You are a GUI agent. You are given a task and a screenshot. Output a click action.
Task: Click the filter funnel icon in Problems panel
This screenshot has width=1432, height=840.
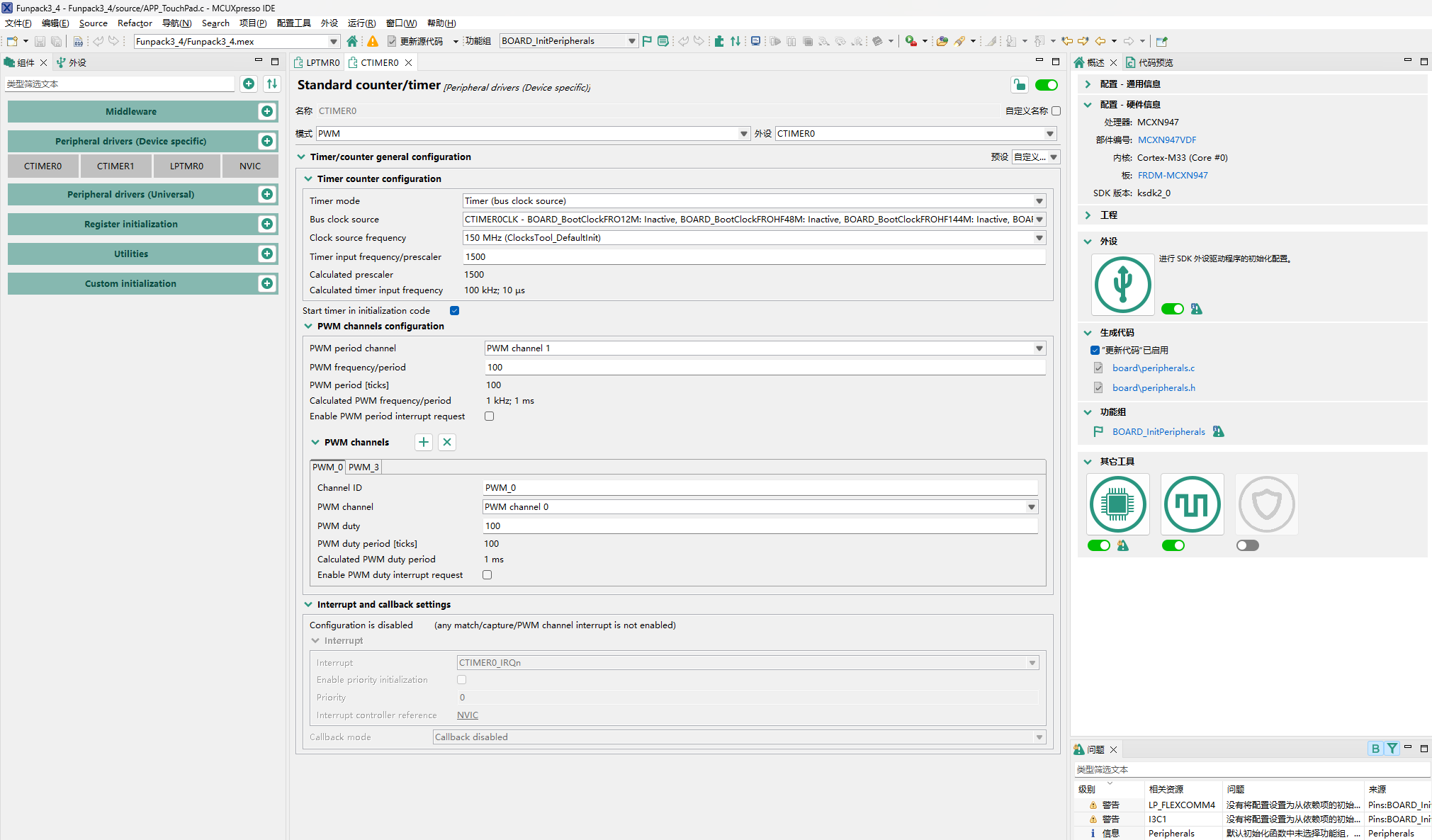1392,749
